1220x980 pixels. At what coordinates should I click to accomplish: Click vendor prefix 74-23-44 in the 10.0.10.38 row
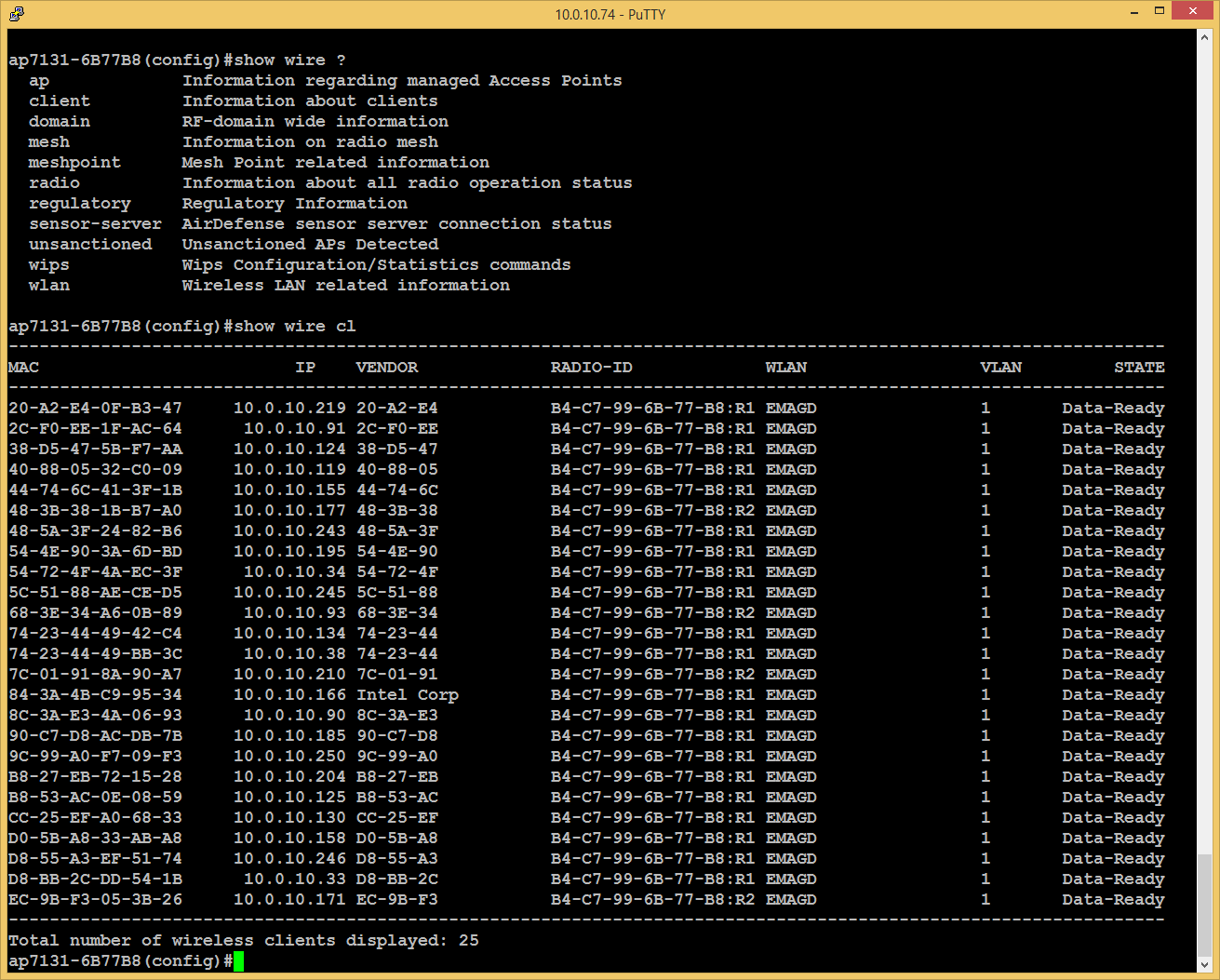[397, 654]
